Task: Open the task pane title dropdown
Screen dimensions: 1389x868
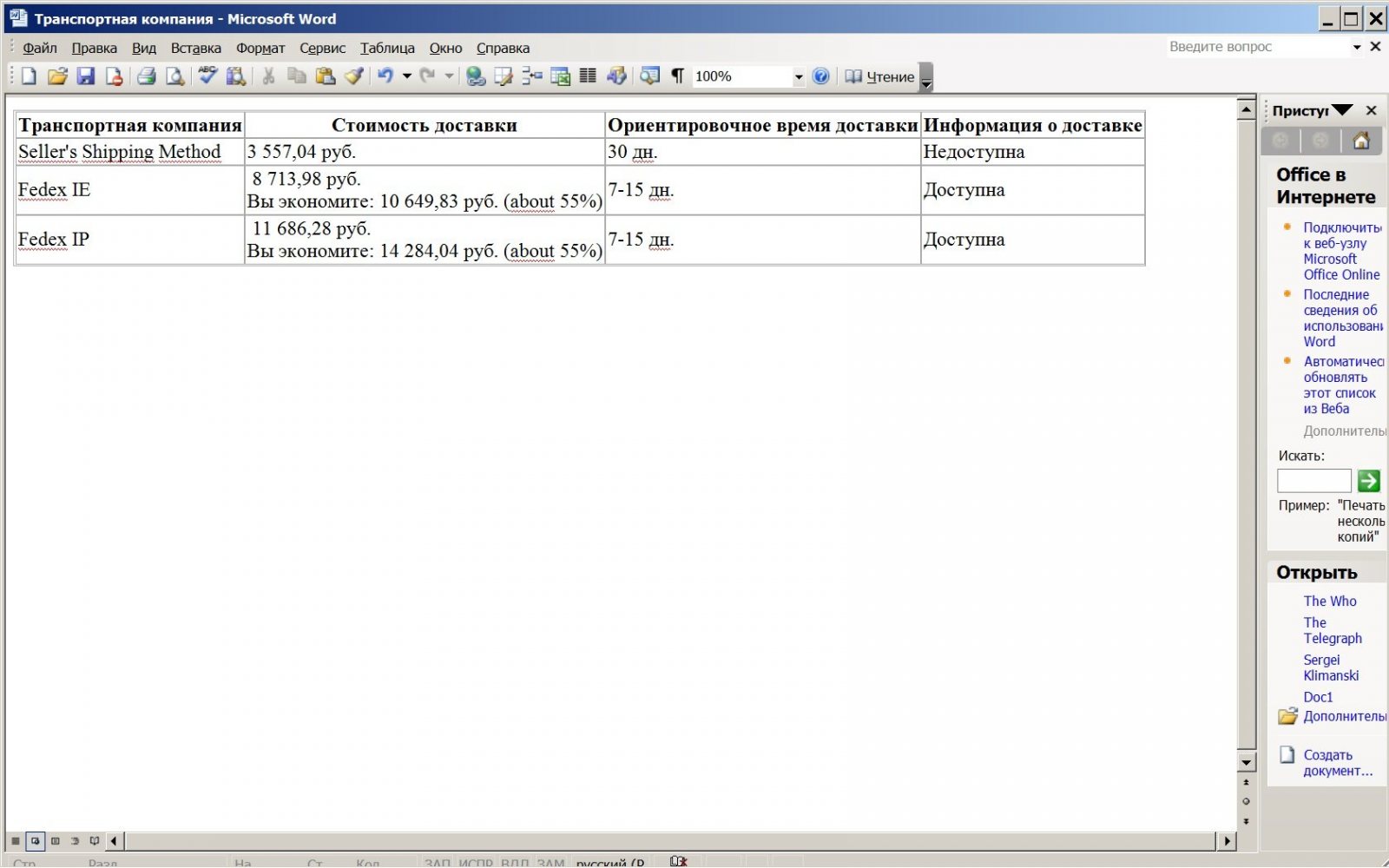Action: point(1342,110)
